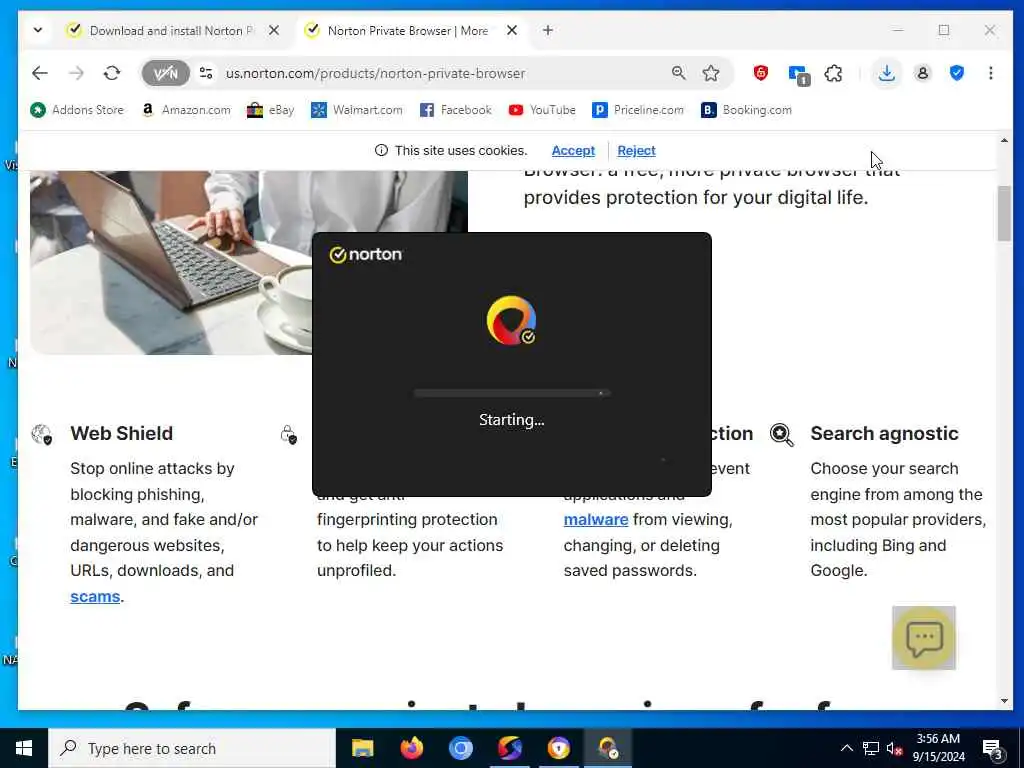Image resolution: width=1024 pixels, height=768 pixels.
Task: Toggle the VPN button in address bar
Action: point(165,73)
